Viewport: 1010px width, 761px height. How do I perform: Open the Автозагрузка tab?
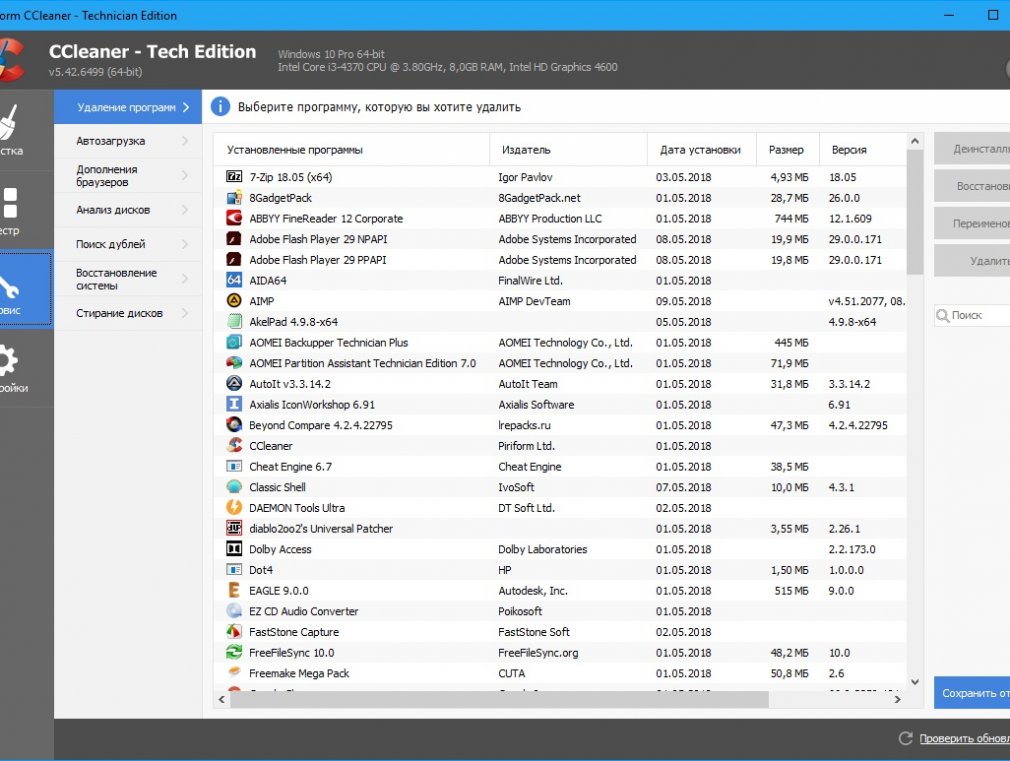pos(128,140)
